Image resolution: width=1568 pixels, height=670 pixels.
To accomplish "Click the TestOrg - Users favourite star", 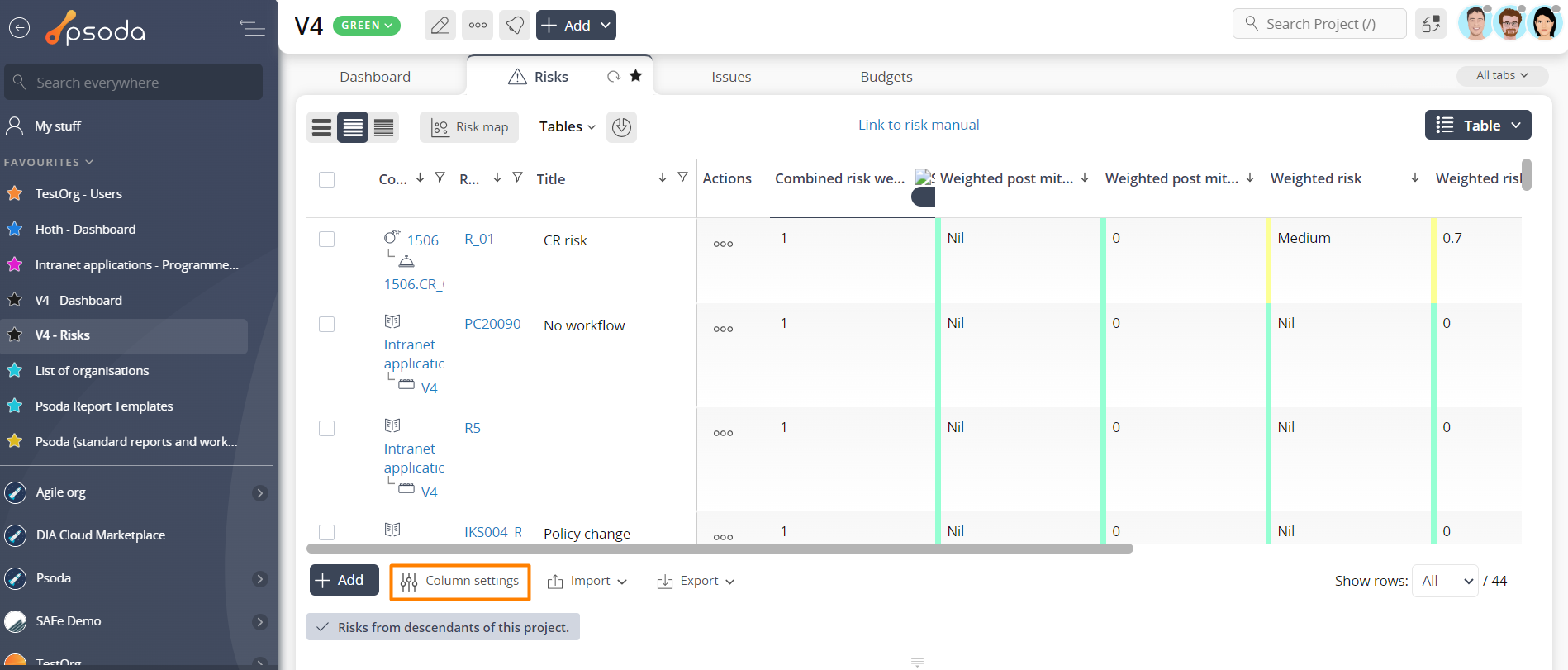I will point(15,193).
